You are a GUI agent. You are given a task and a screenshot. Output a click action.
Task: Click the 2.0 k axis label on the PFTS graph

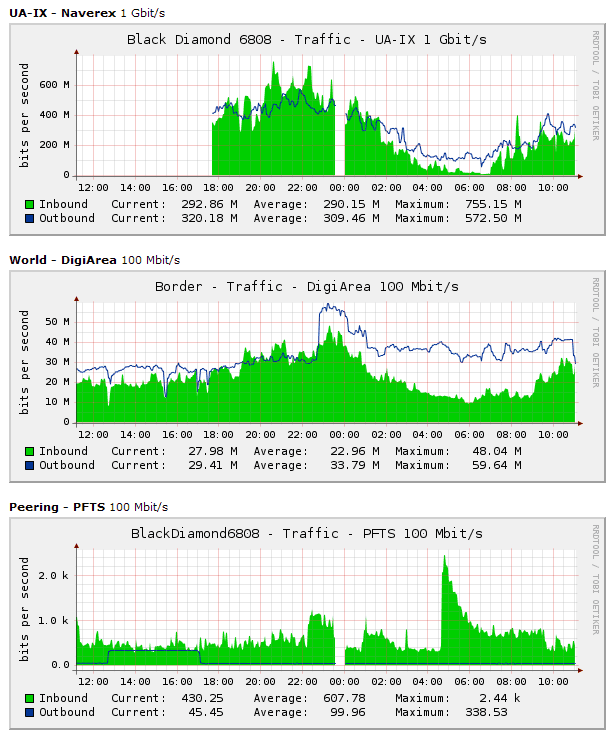click(54, 576)
